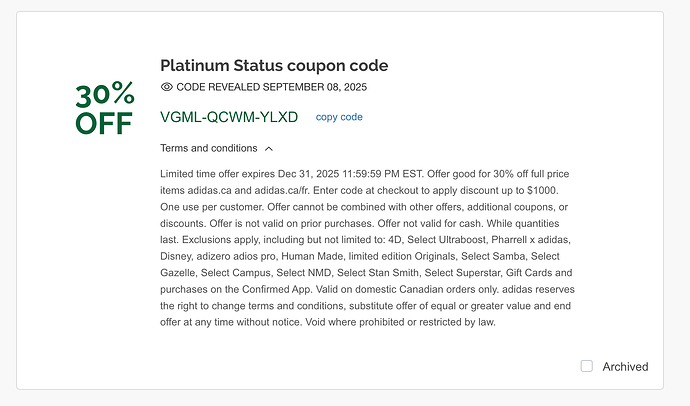The height and width of the screenshot is (406, 690).
Task: Click the copy code link
Action: (x=339, y=117)
